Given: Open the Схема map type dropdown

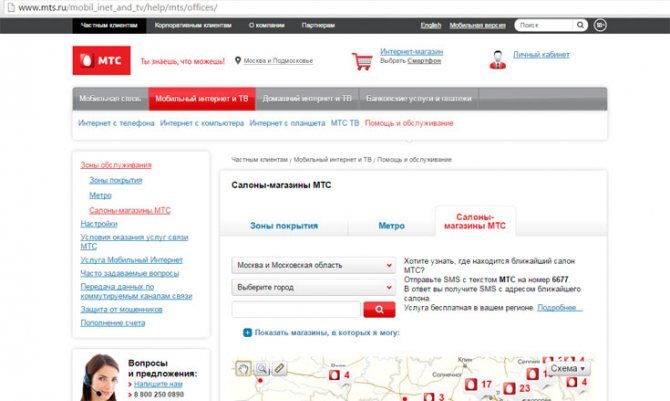Looking at the screenshot, I should 568,368.
